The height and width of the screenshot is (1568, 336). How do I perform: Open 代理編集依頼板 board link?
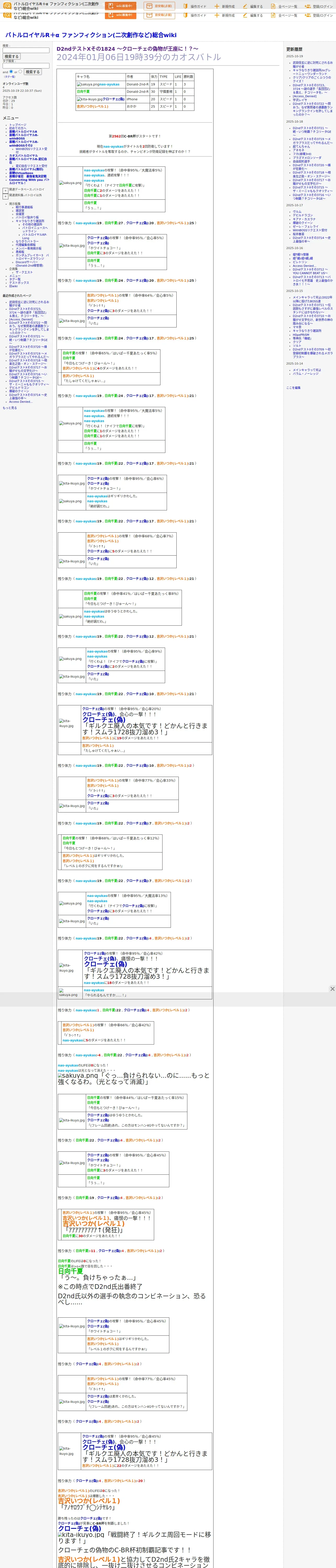(26, 245)
